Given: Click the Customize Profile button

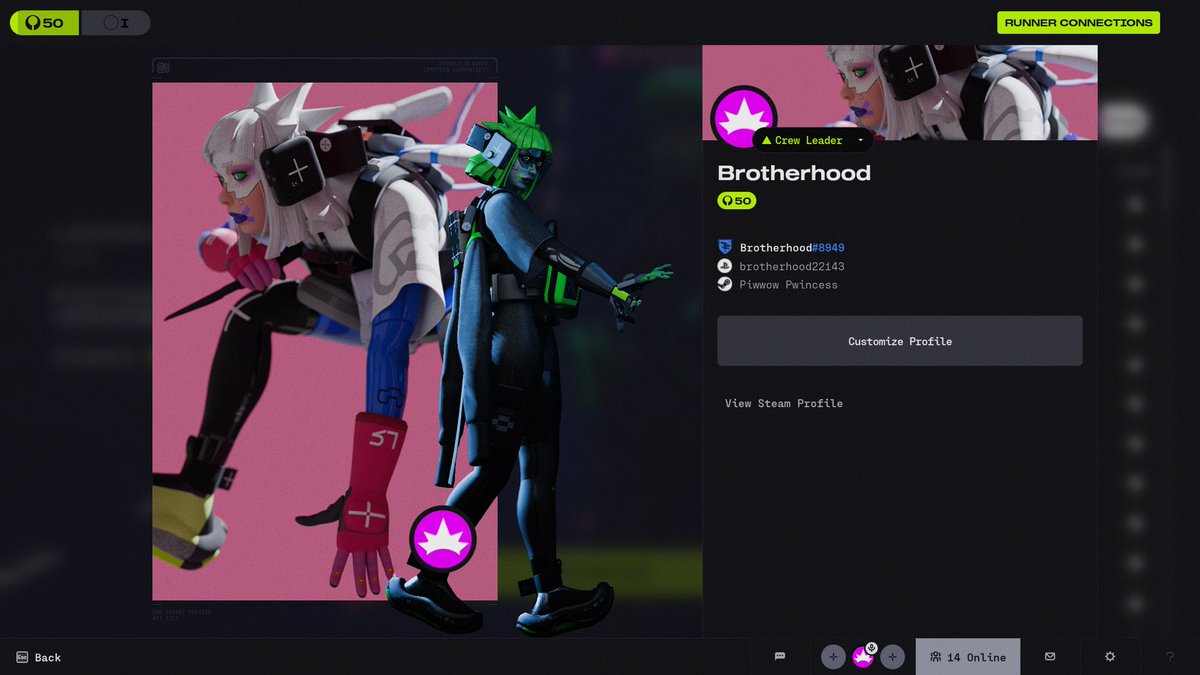Looking at the screenshot, I should [900, 341].
